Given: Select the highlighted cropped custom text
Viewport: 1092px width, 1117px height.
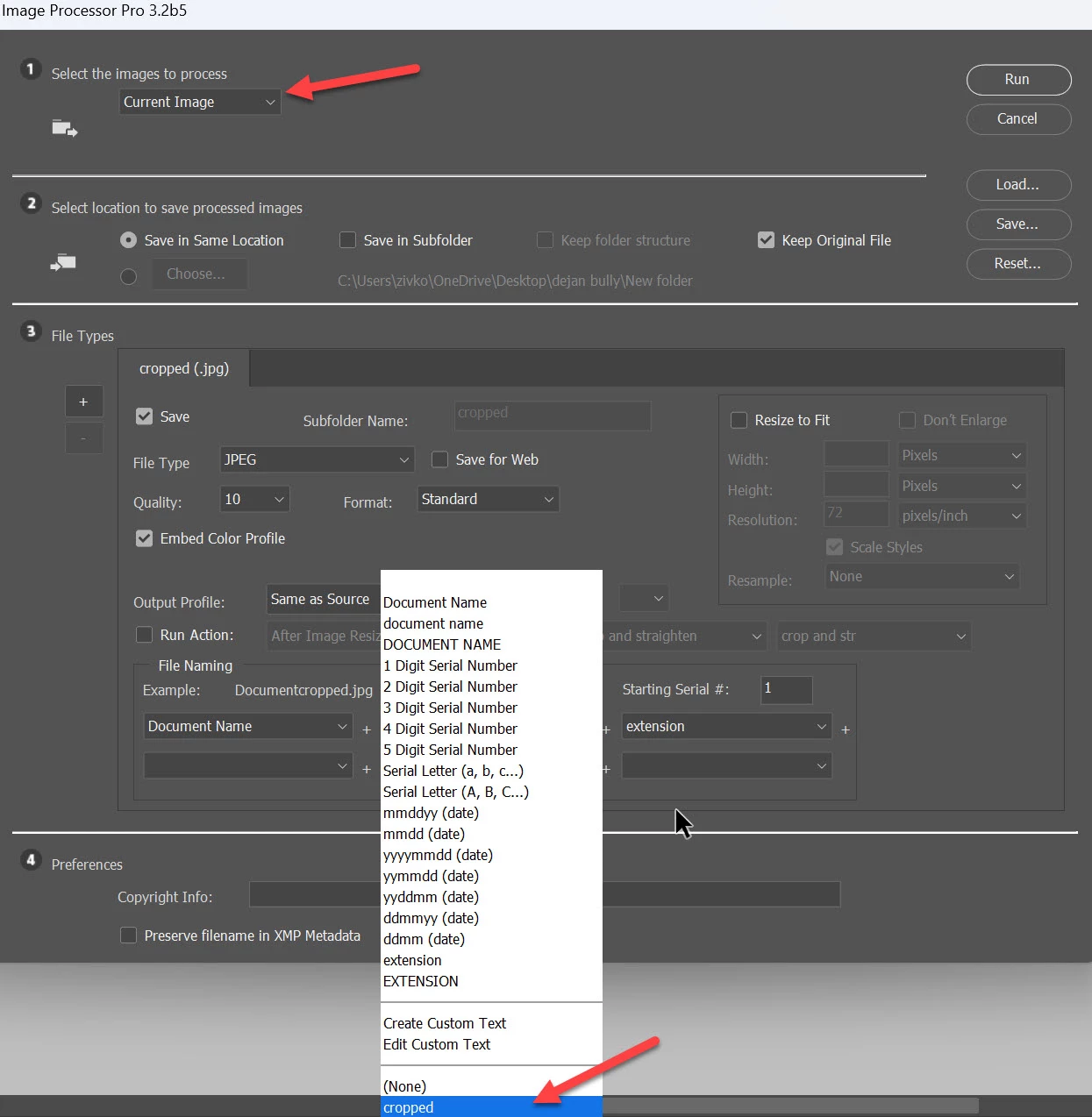Looking at the screenshot, I should pyautogui.click(x=491, y=1107).
